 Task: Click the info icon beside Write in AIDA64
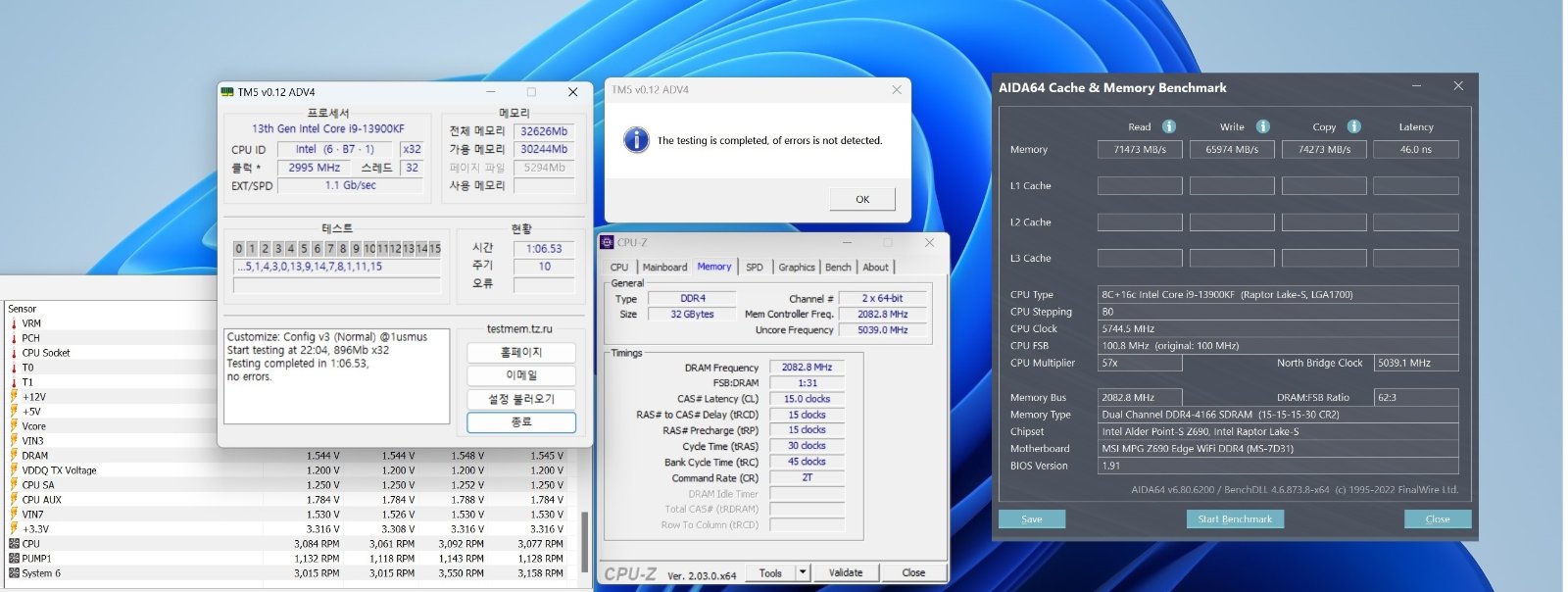pos(1262,126)
